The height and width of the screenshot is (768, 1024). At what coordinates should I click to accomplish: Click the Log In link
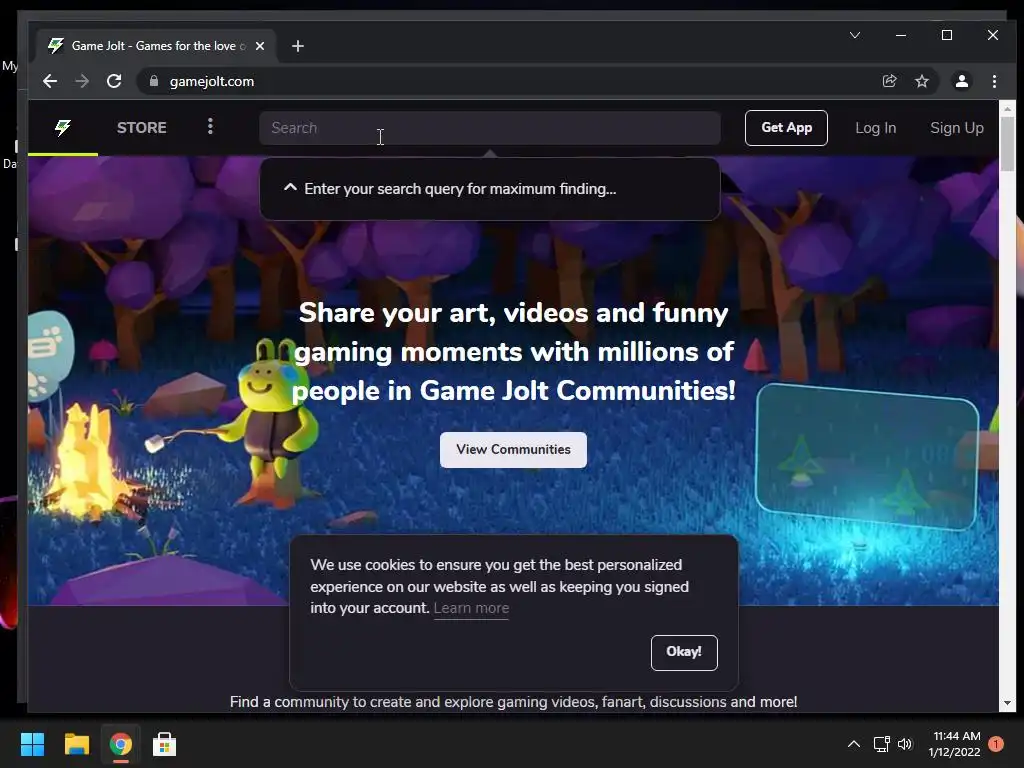click(876, 128)
